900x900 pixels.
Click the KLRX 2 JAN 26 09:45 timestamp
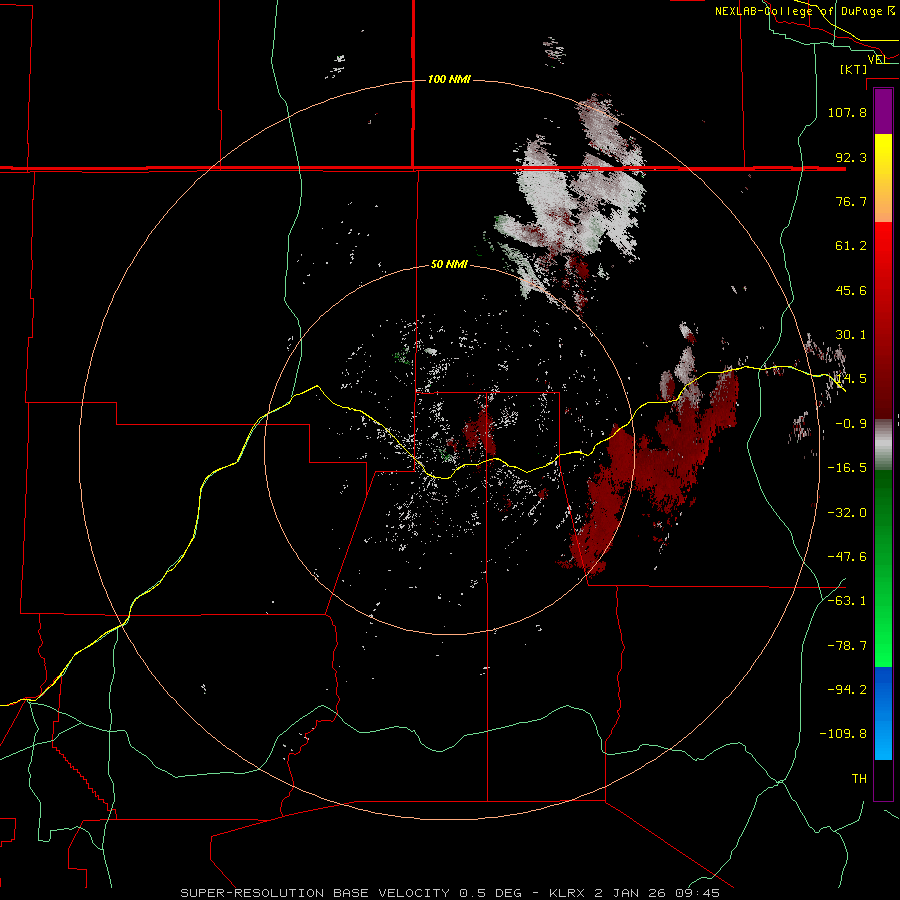634,893
